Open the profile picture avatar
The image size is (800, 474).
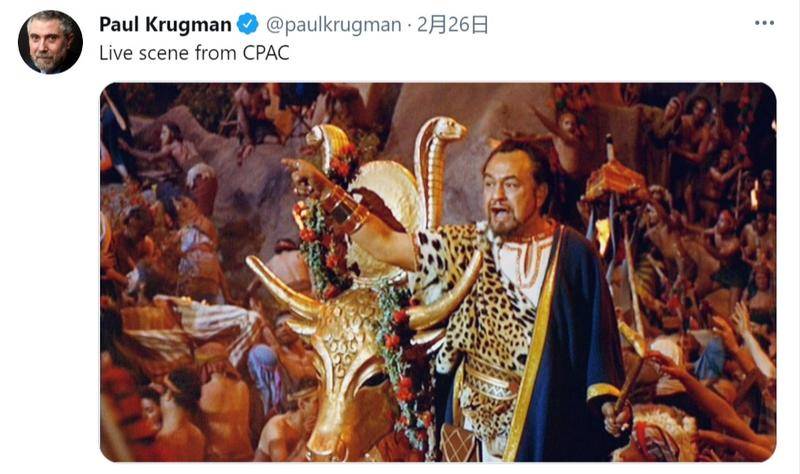click(x=51, y=42)
